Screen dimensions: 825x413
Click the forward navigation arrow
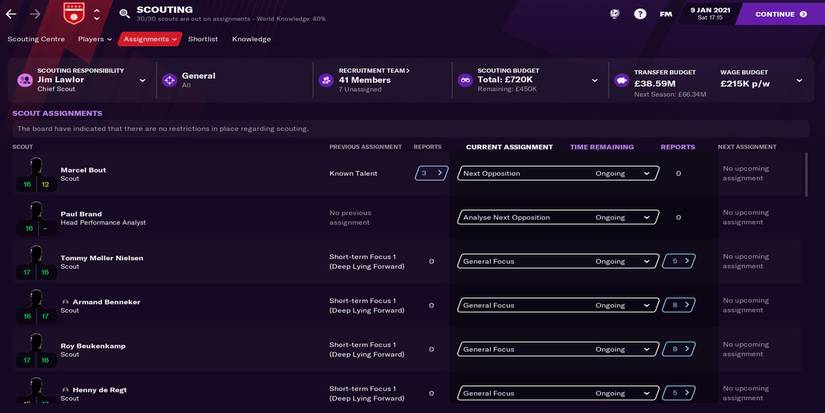click(x=36, y=14)
